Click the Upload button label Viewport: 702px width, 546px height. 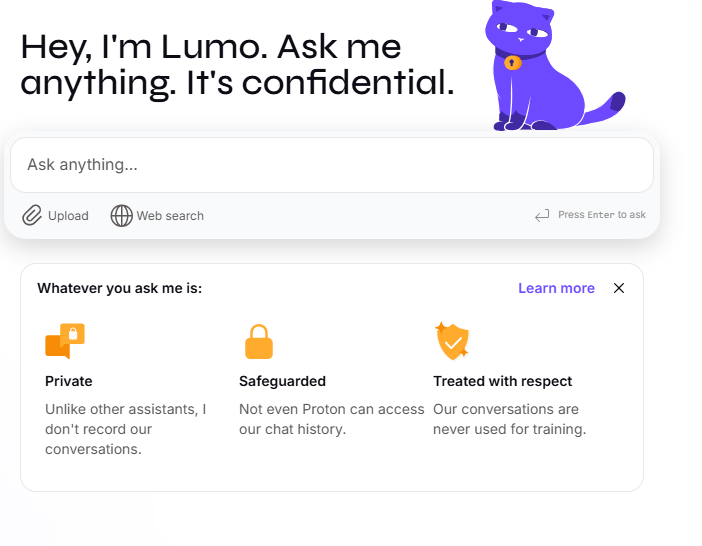(x=68, y=216)
